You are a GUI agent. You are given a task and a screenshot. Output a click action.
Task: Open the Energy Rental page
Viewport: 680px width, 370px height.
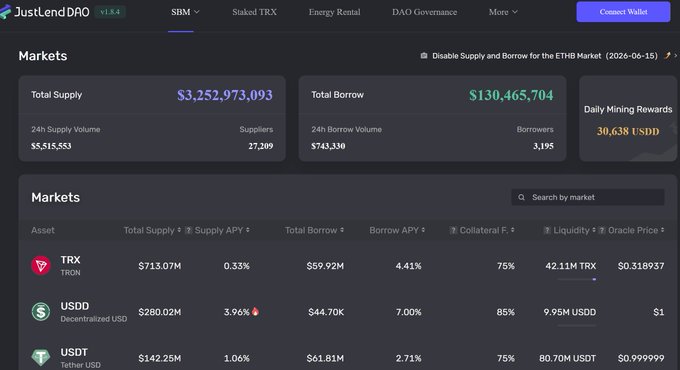pyautogui.click(x=334, y=12)
